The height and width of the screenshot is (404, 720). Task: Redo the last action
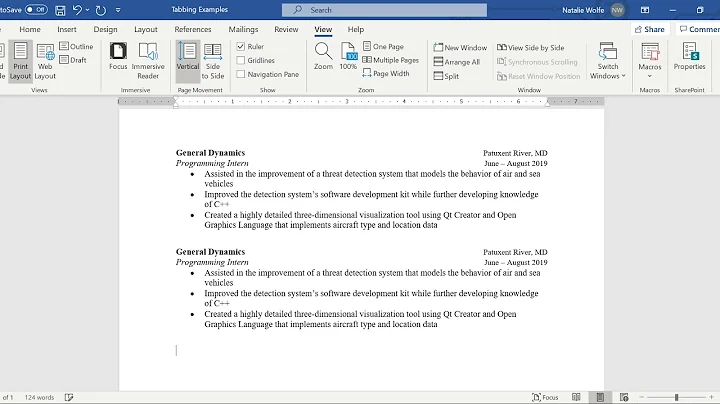(x=101, y=10)
